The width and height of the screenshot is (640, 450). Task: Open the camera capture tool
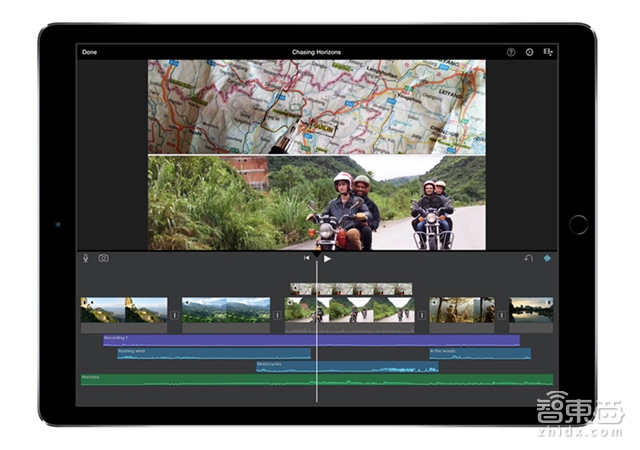103,258
